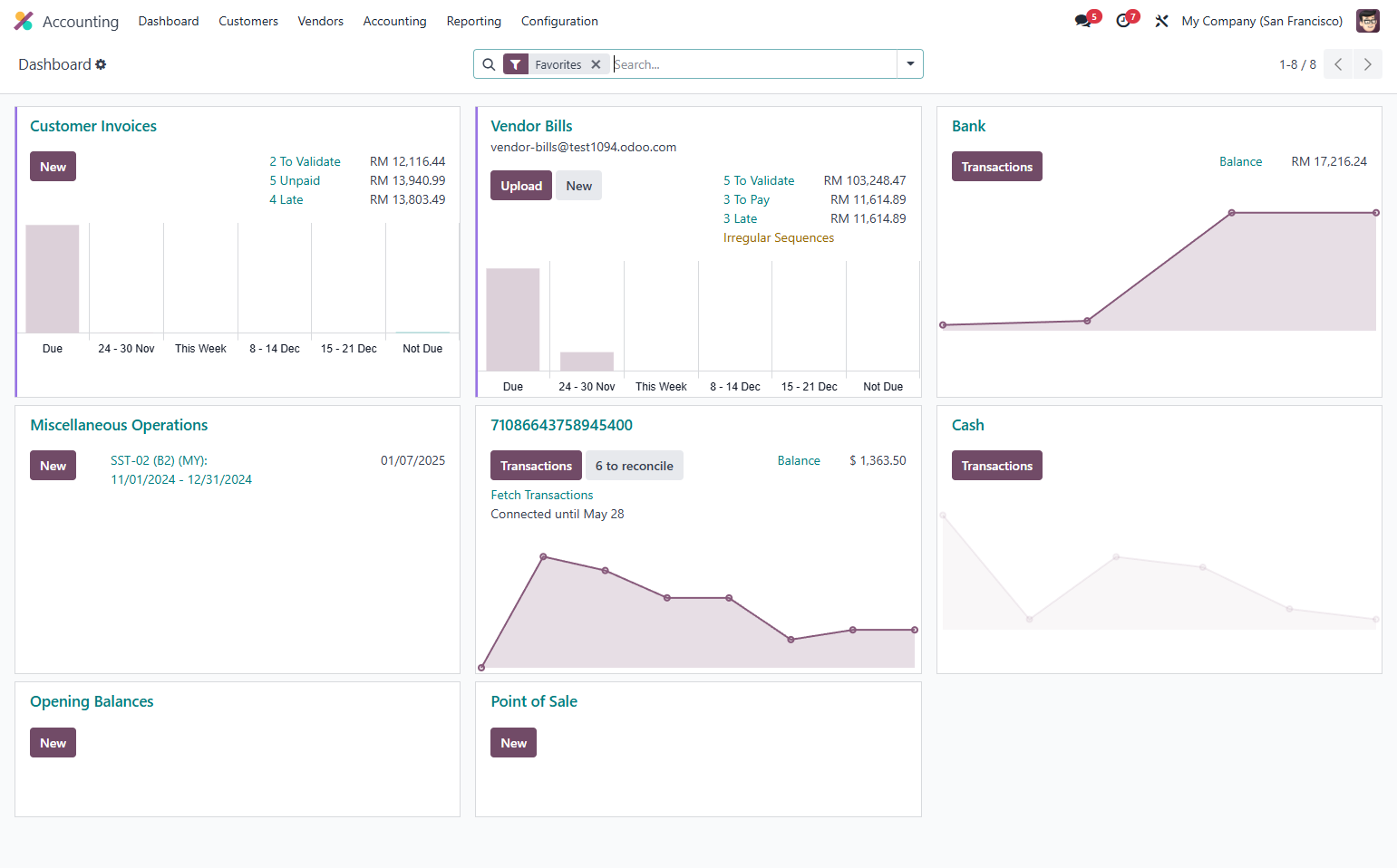Click New in Vendor Bills card
1397x868 pixels.
point(578,186)
